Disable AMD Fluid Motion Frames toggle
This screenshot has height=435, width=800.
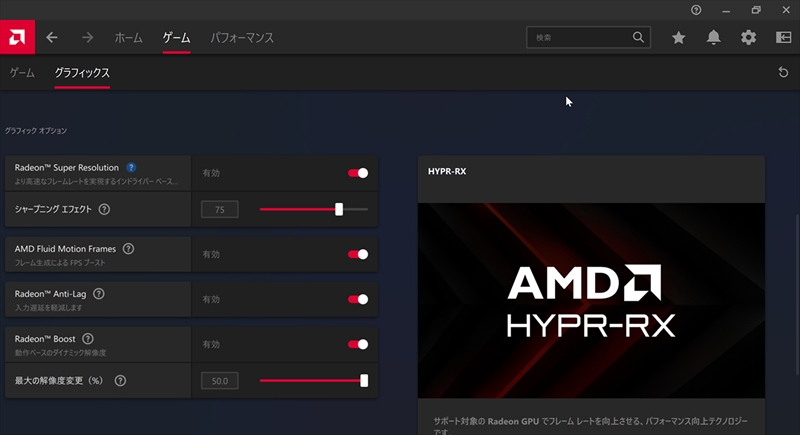[358, 254]
